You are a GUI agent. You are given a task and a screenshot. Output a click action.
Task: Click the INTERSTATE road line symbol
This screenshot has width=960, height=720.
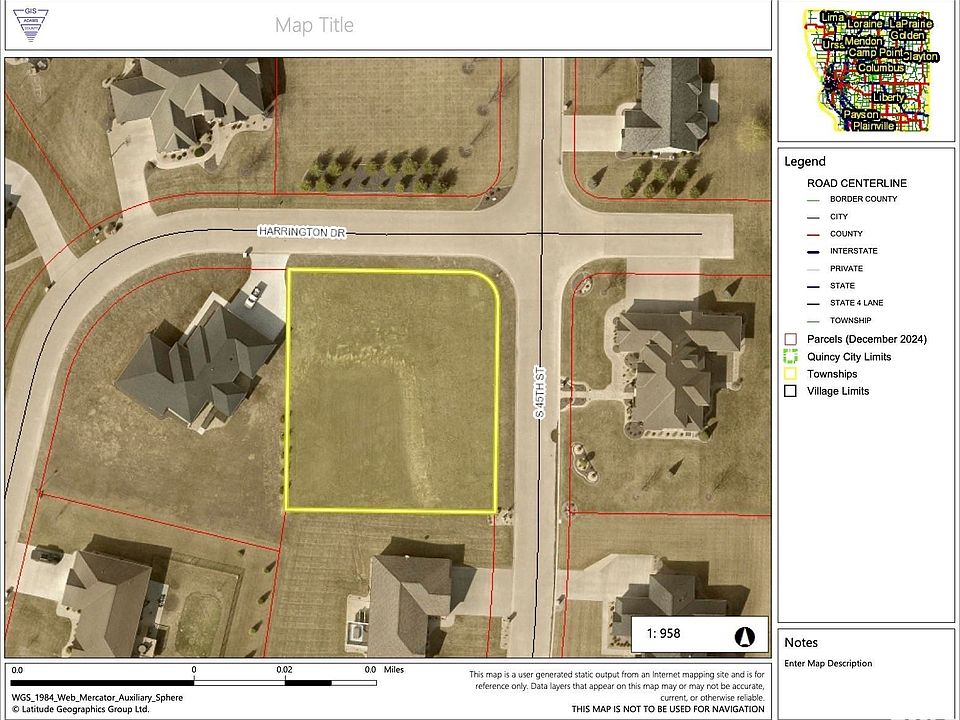pyautogui.click(x=813, y=252)
